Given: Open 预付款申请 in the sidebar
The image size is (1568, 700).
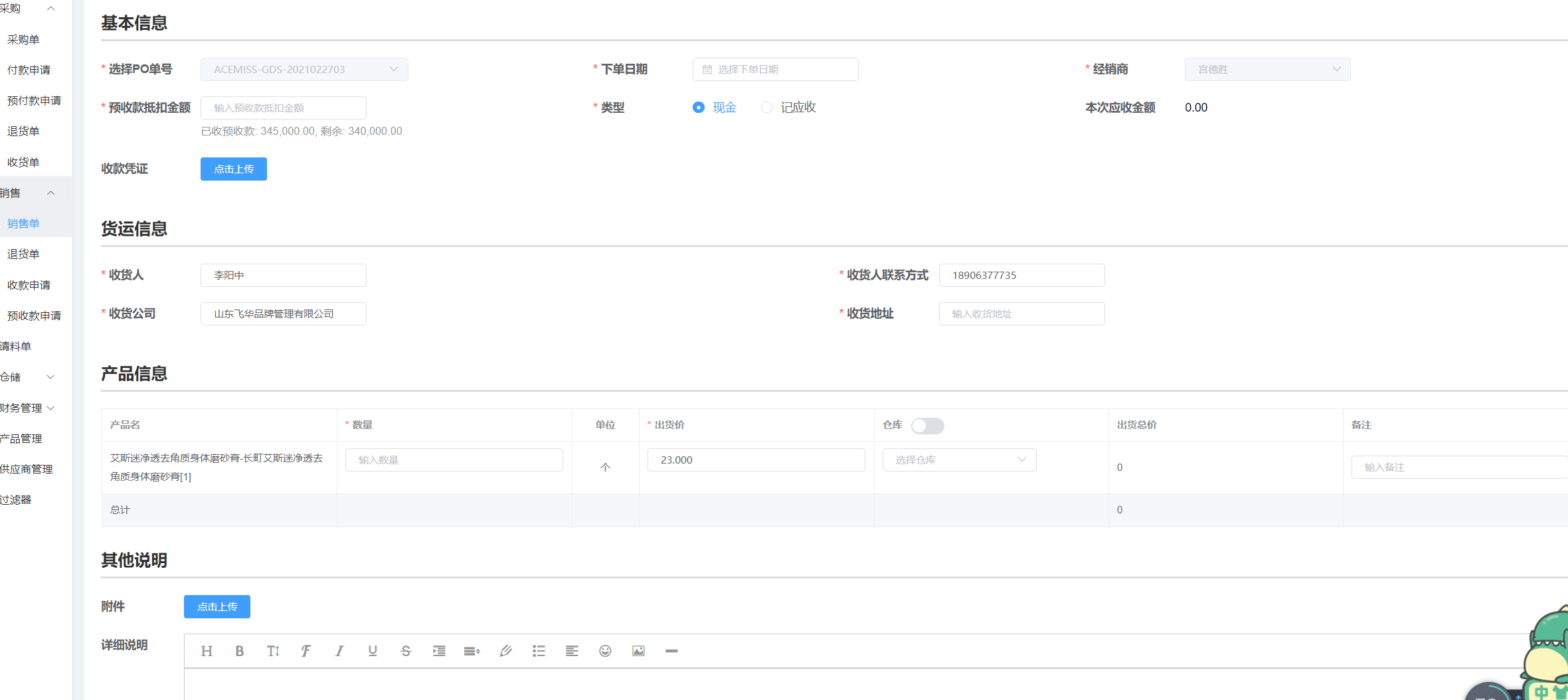Looking at the screenshot, I should 34,101.
